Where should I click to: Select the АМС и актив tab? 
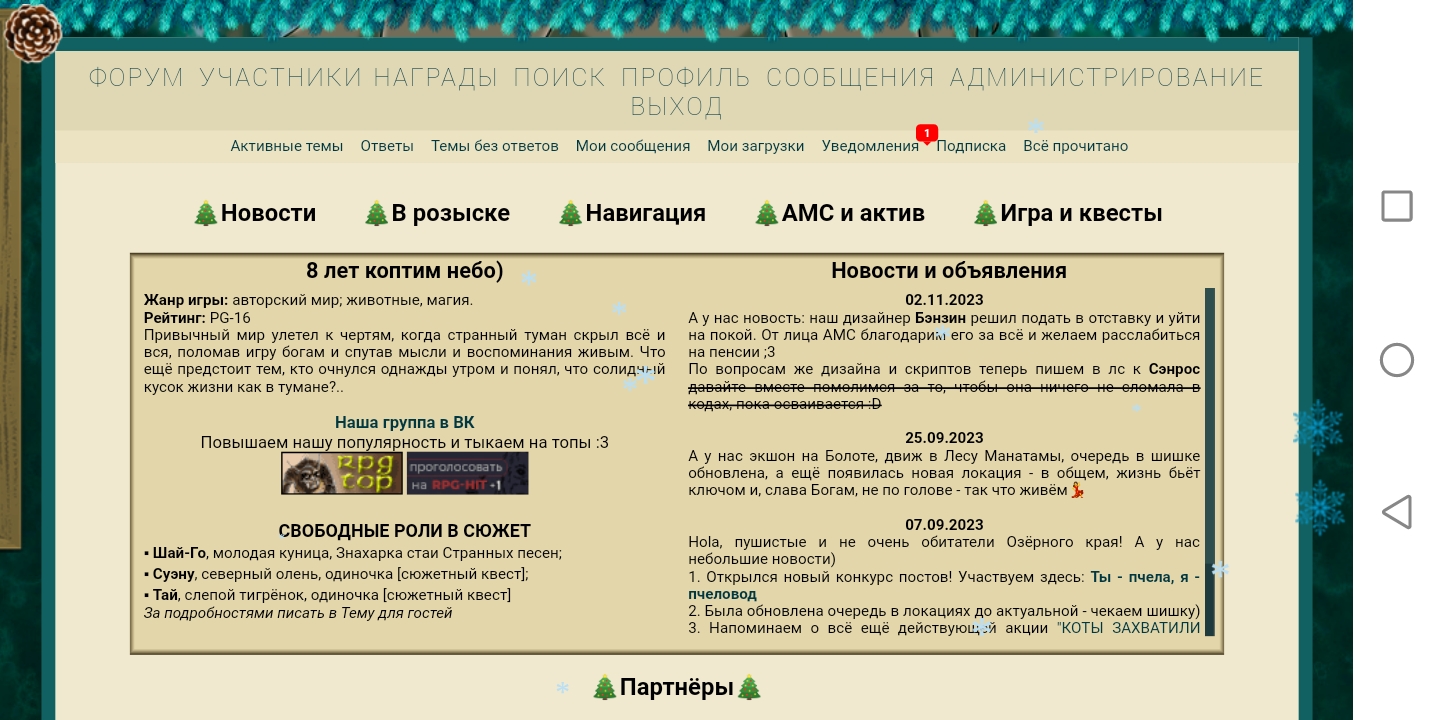(x=840, y=213)
